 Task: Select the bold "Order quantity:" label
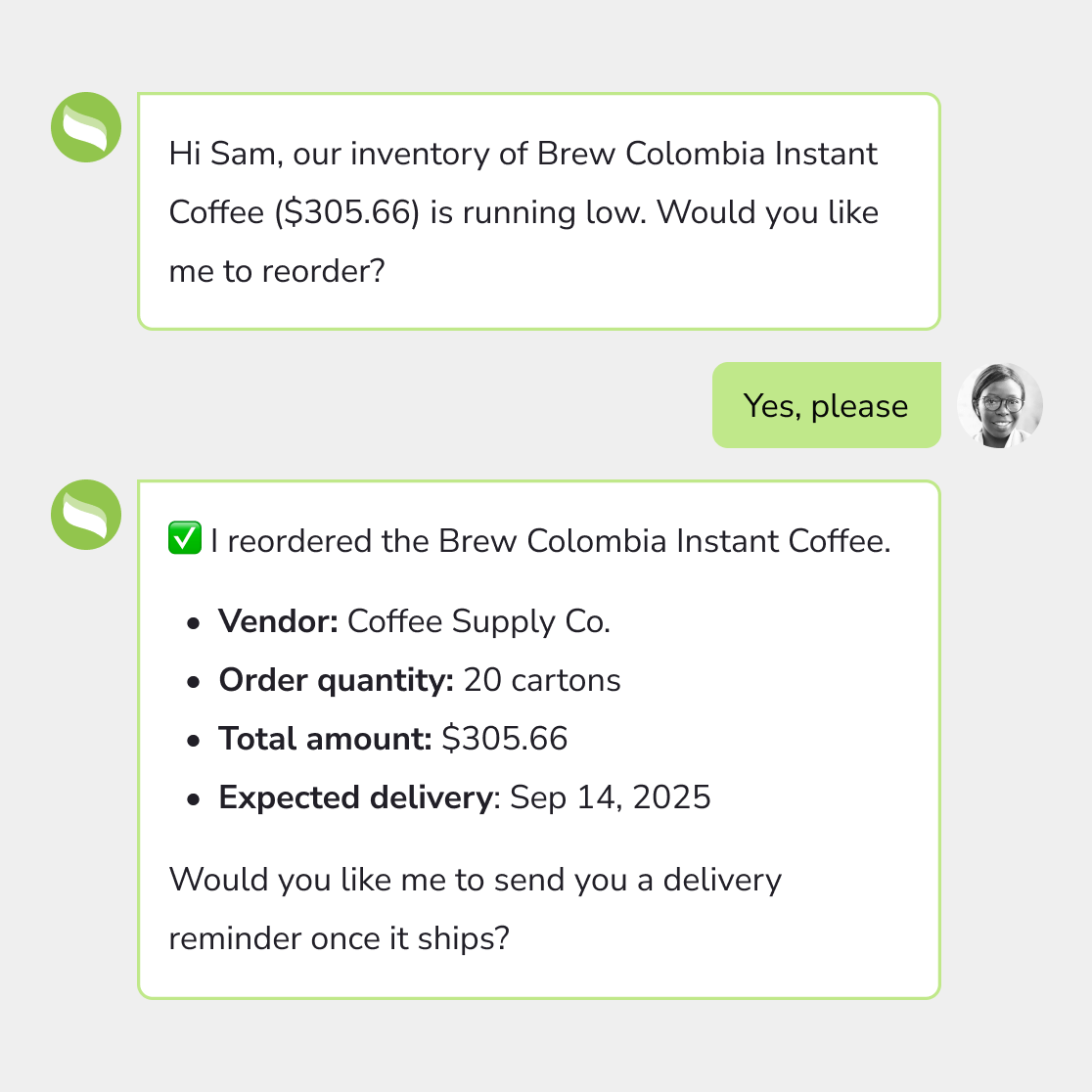pyautogui.click(x=336, y=680)
